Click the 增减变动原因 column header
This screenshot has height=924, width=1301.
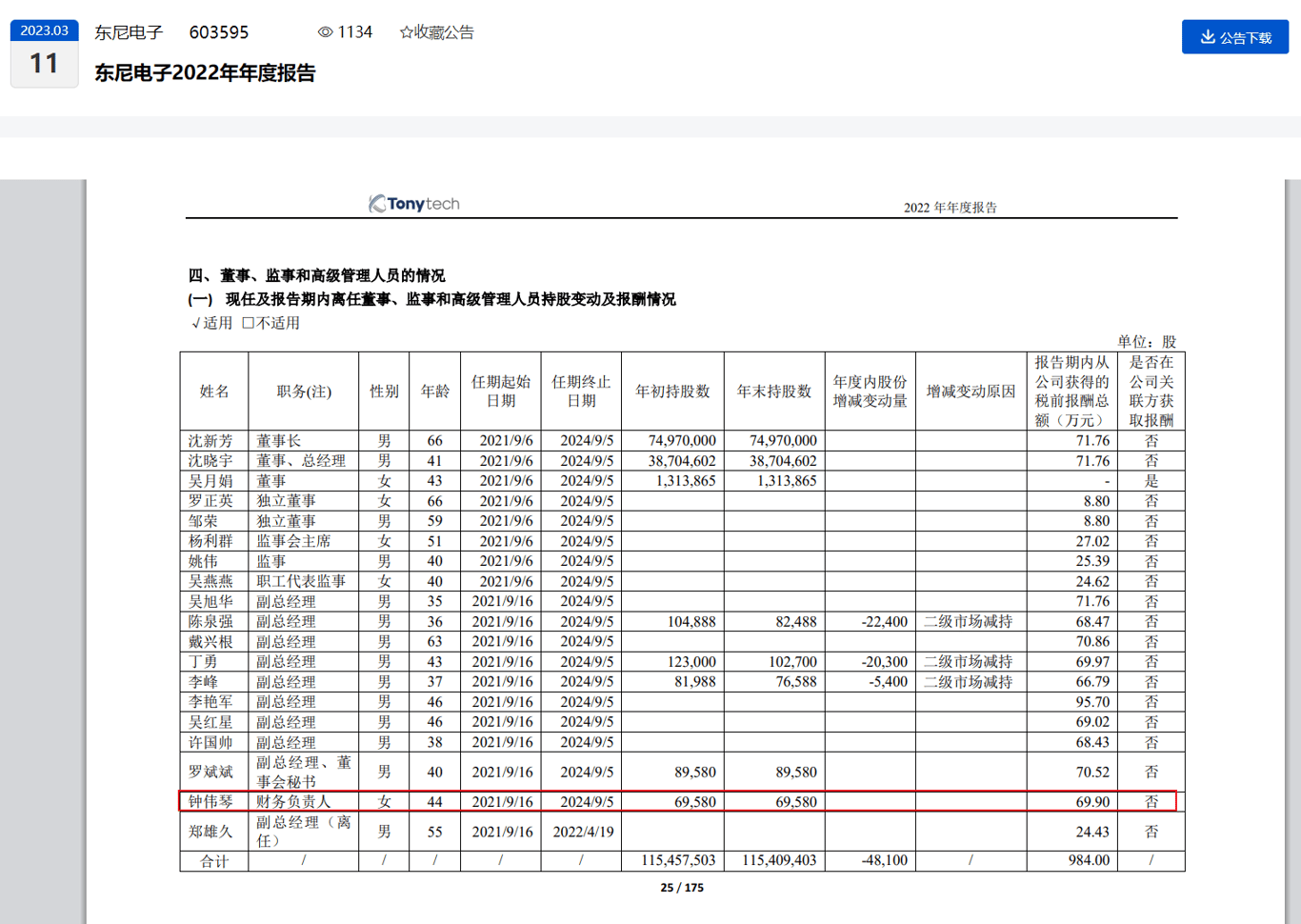[971, 392]
